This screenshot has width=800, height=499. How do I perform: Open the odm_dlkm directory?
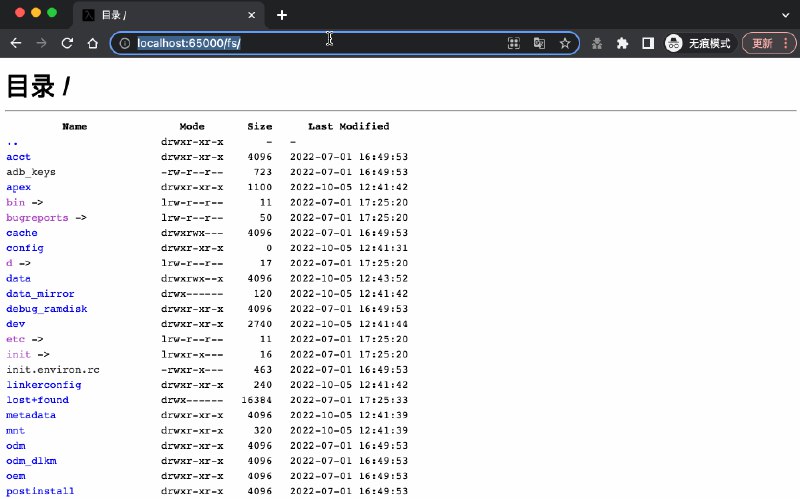pyautogui.click(x=31, y=461)
